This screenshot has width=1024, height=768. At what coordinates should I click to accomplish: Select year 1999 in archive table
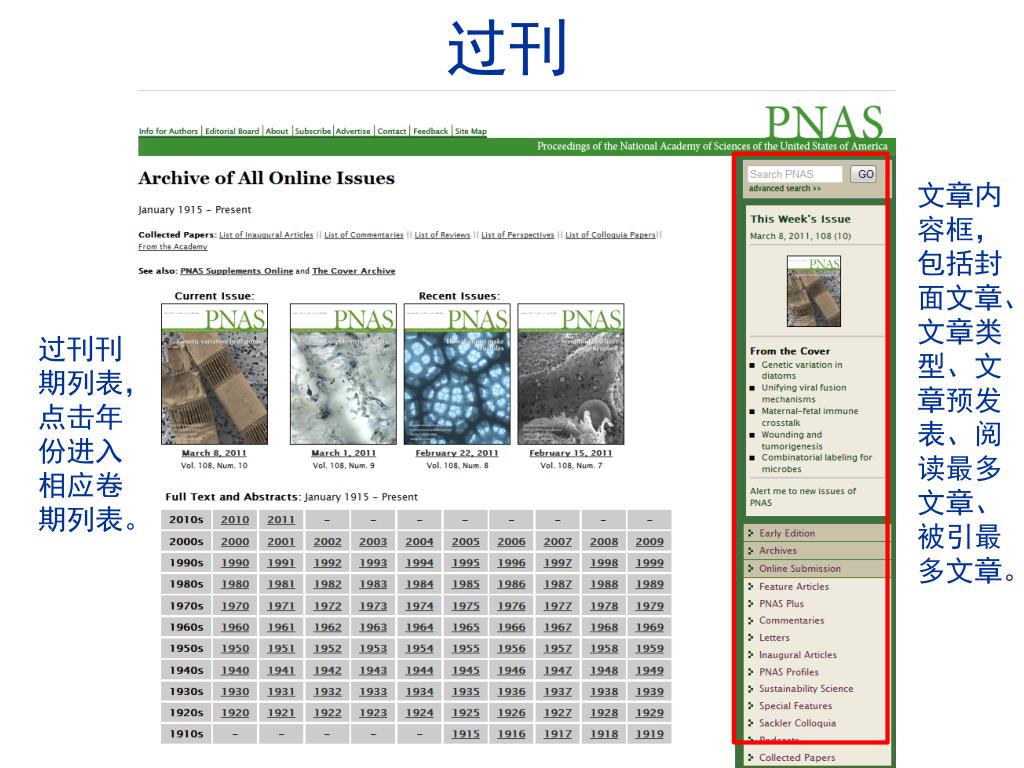click(x=650, y=563)
